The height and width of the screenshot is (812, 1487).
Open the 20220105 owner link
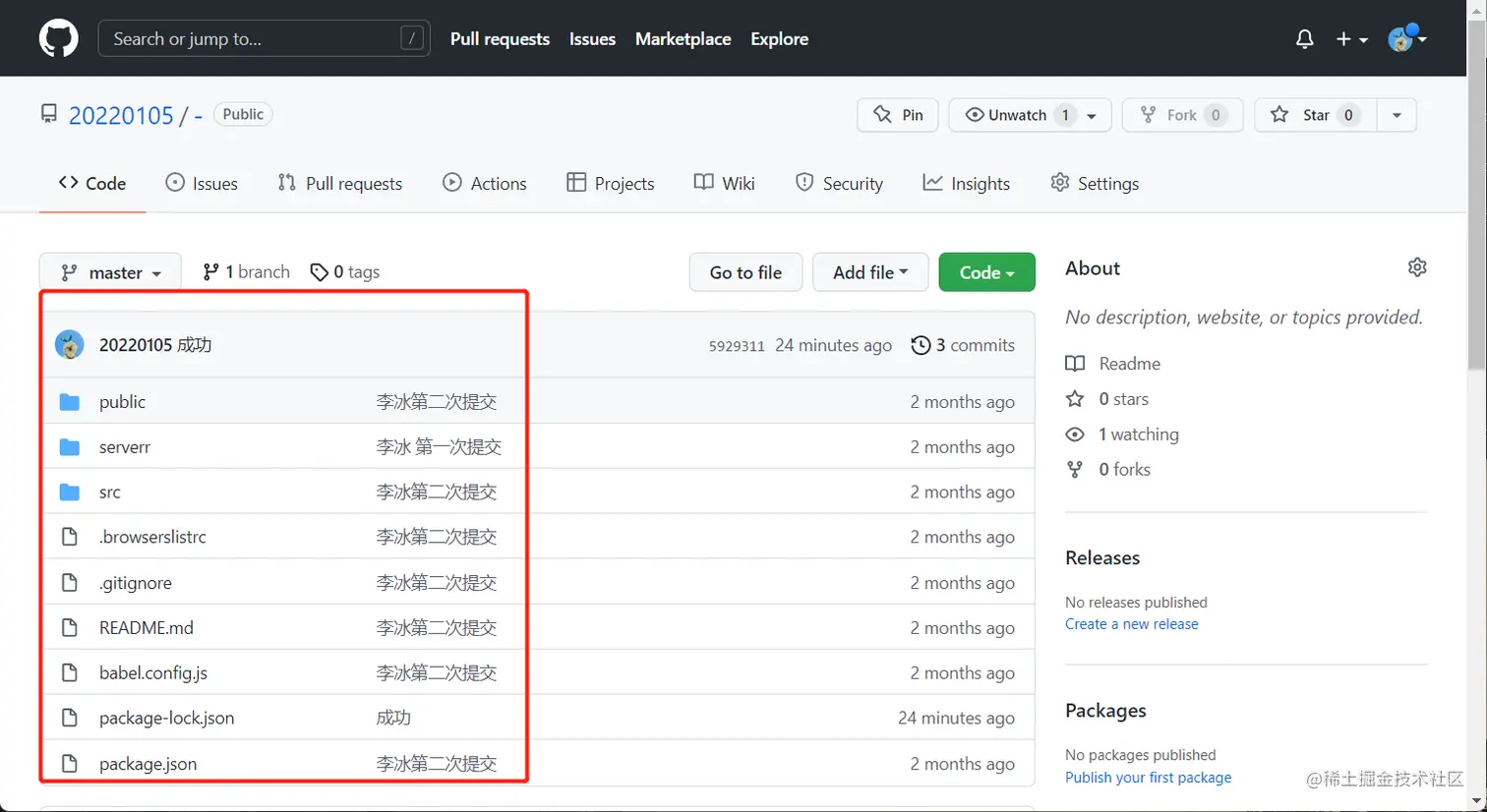121,115
